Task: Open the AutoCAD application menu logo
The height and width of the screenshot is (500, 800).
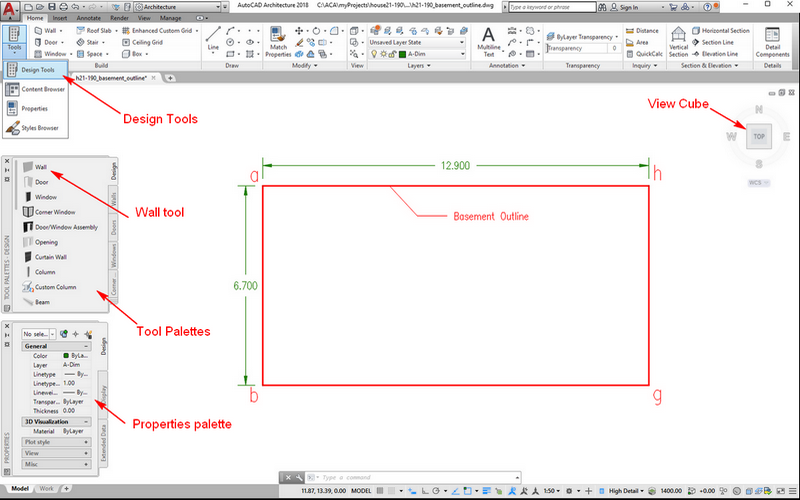Action: [9, 9]
